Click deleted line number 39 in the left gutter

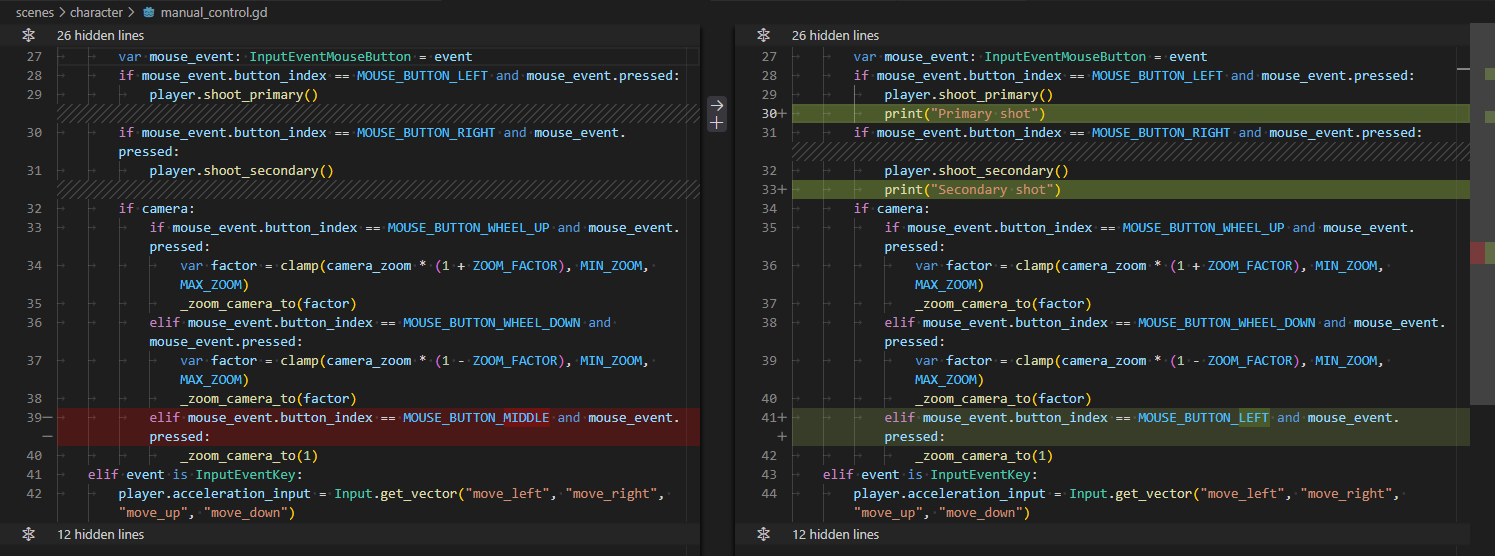coord(35,418)
